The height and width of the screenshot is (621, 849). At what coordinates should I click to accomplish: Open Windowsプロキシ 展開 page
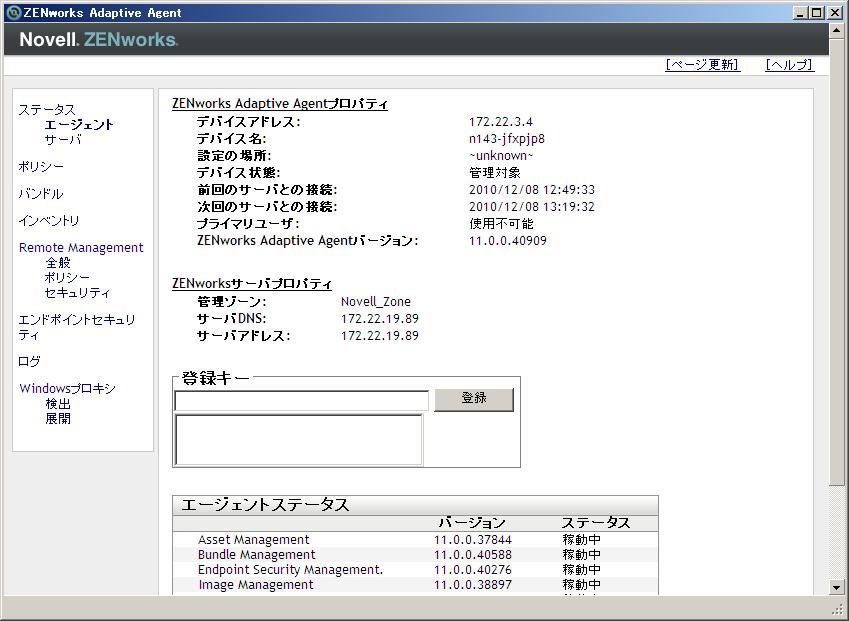(x=58, y=419)
